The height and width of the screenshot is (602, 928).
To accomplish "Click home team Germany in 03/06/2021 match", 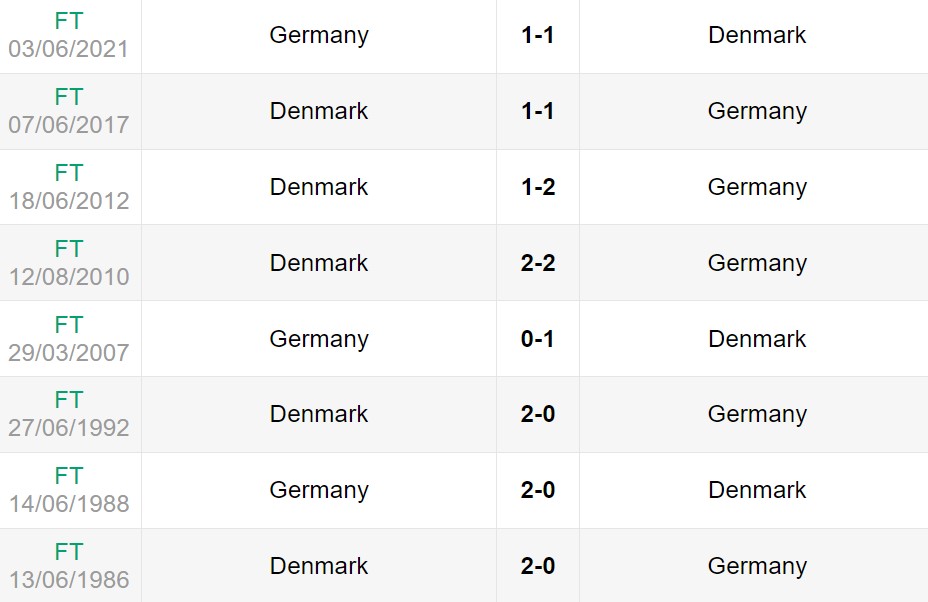I will tap(319, 35).
